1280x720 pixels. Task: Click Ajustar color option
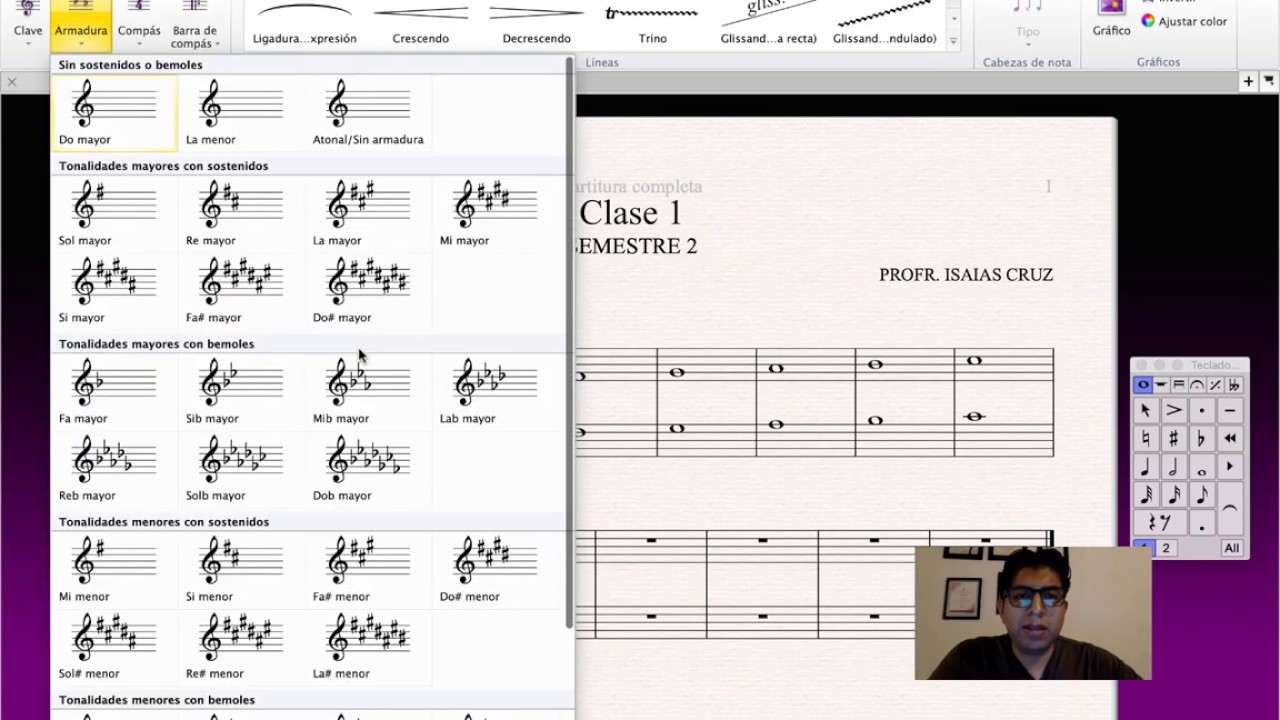1185,21
